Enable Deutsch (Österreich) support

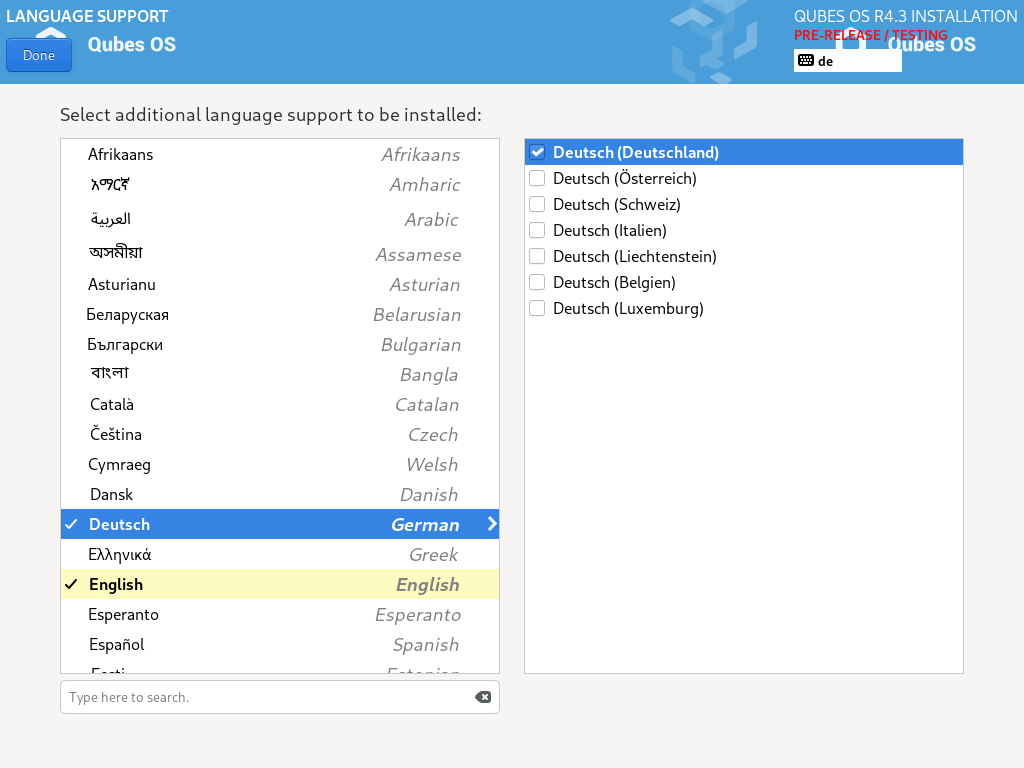click(537, 178)
